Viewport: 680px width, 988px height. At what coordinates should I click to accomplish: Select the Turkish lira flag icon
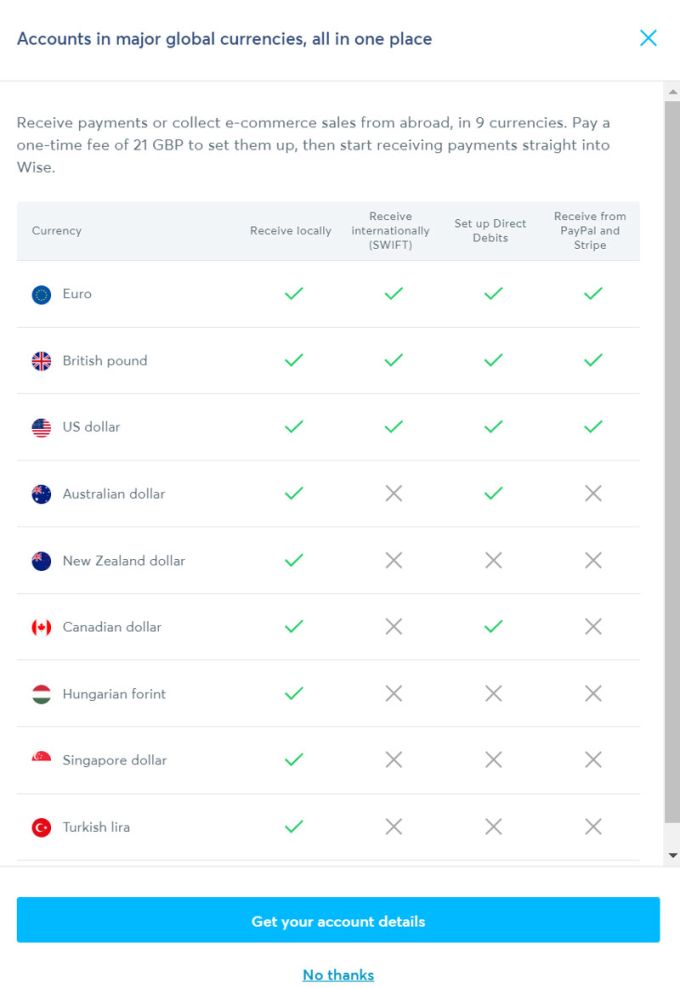pyautogui.click(x=42, y=827)
